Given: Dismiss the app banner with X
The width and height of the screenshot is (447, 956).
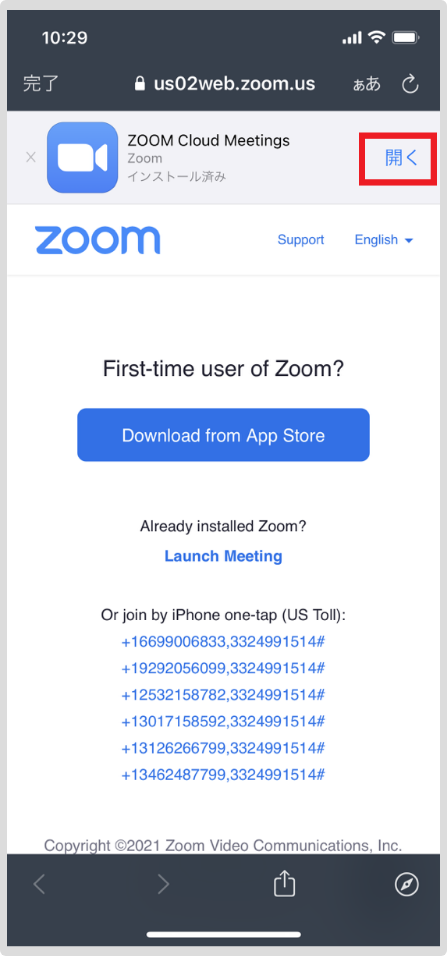Looking at the screenshot, I should 31,157.
